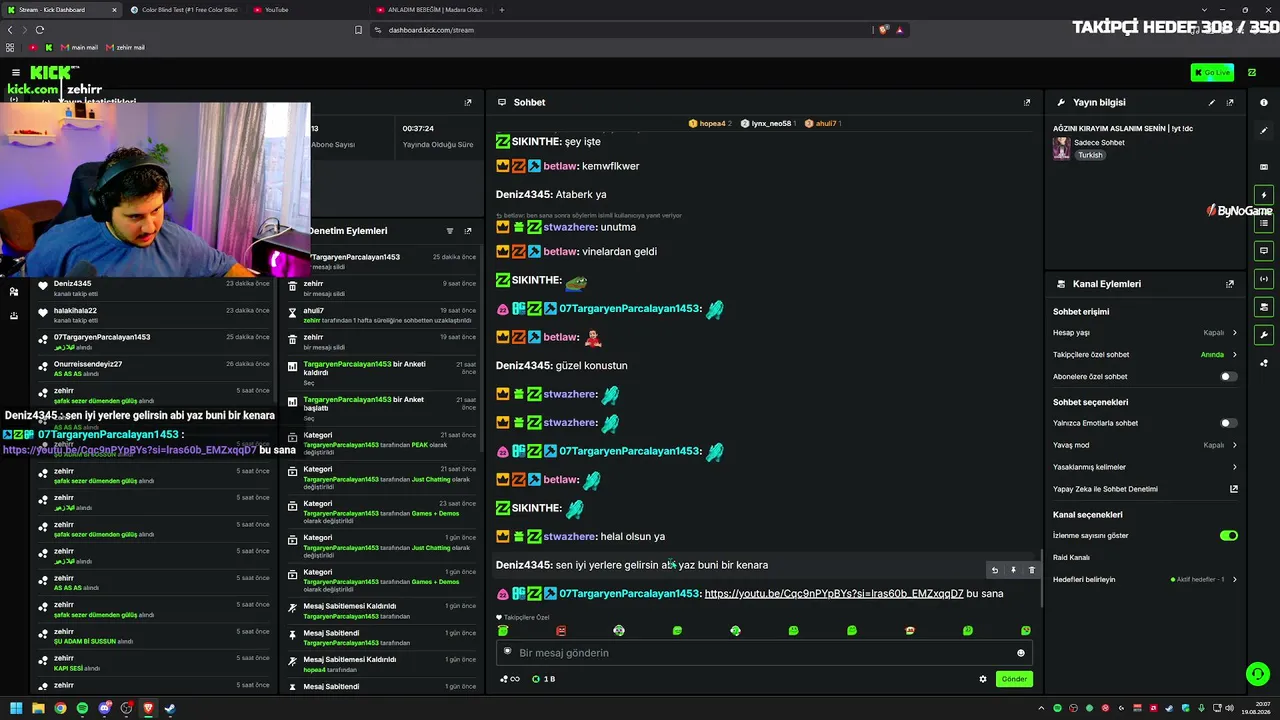
Task: Switch to the ANLADIM BEBEĞİM tab
Action: coord(430,10)
